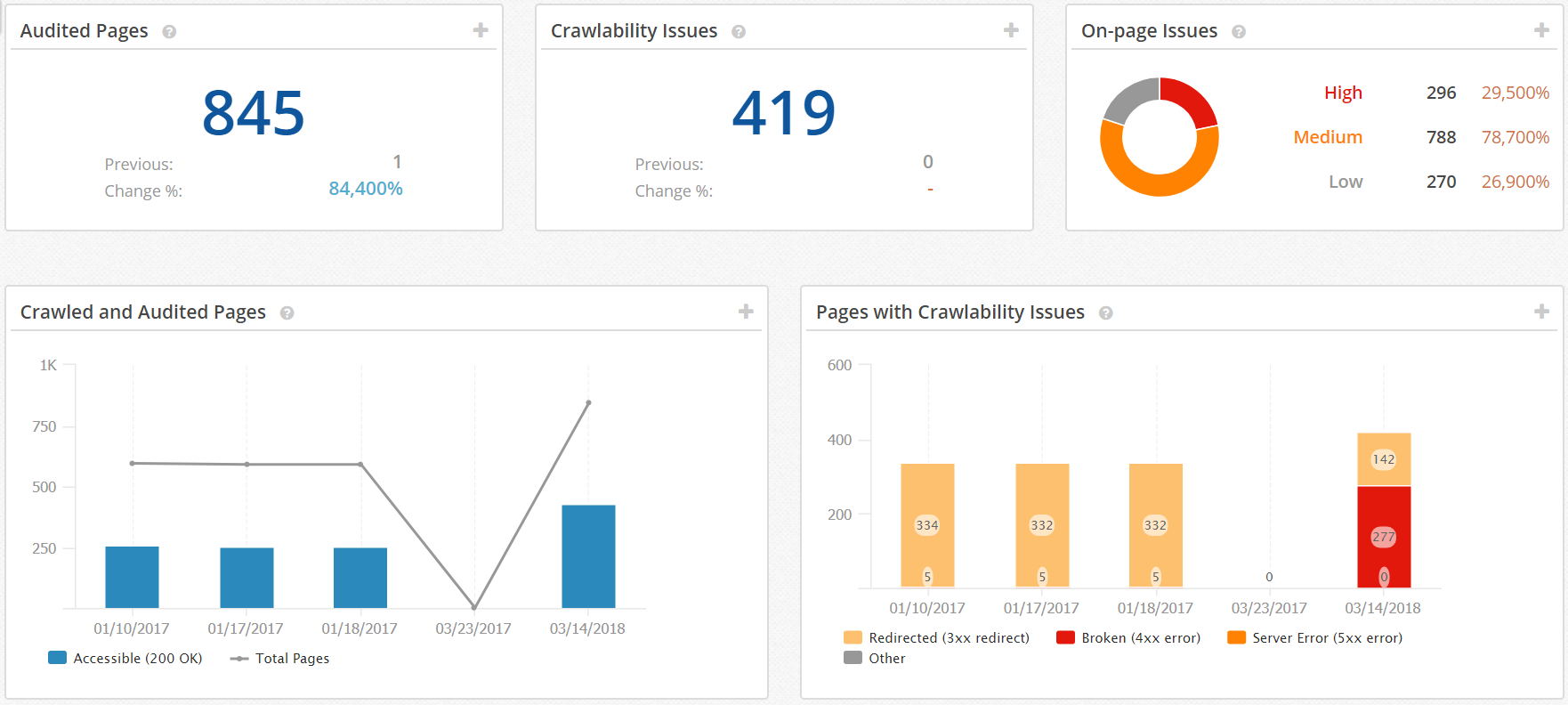Image resolution: width=1568 pixels, height=705 pixels.
Task: Click the redirected bar for 01/18/2017
Action: [1156, 524]
